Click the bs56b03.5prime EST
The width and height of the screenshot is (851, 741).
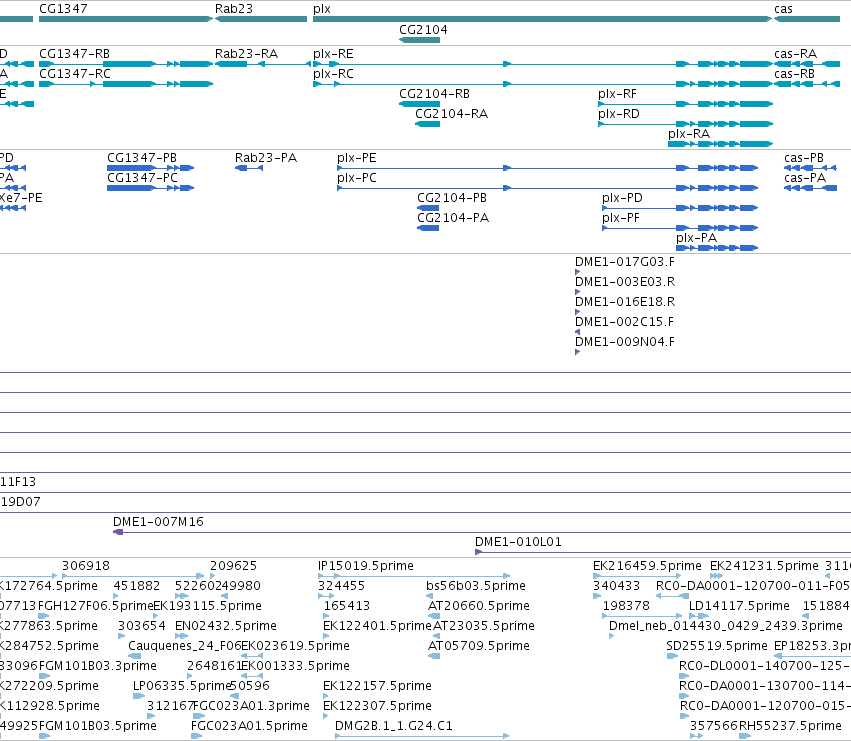tap(429, 596)
